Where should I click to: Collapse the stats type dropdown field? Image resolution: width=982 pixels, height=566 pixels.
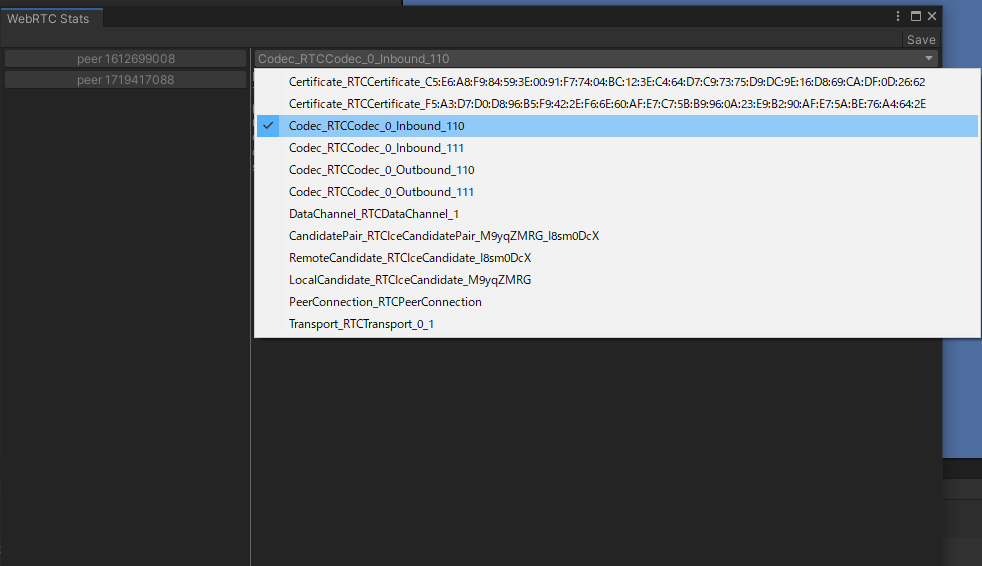point(596,59)
